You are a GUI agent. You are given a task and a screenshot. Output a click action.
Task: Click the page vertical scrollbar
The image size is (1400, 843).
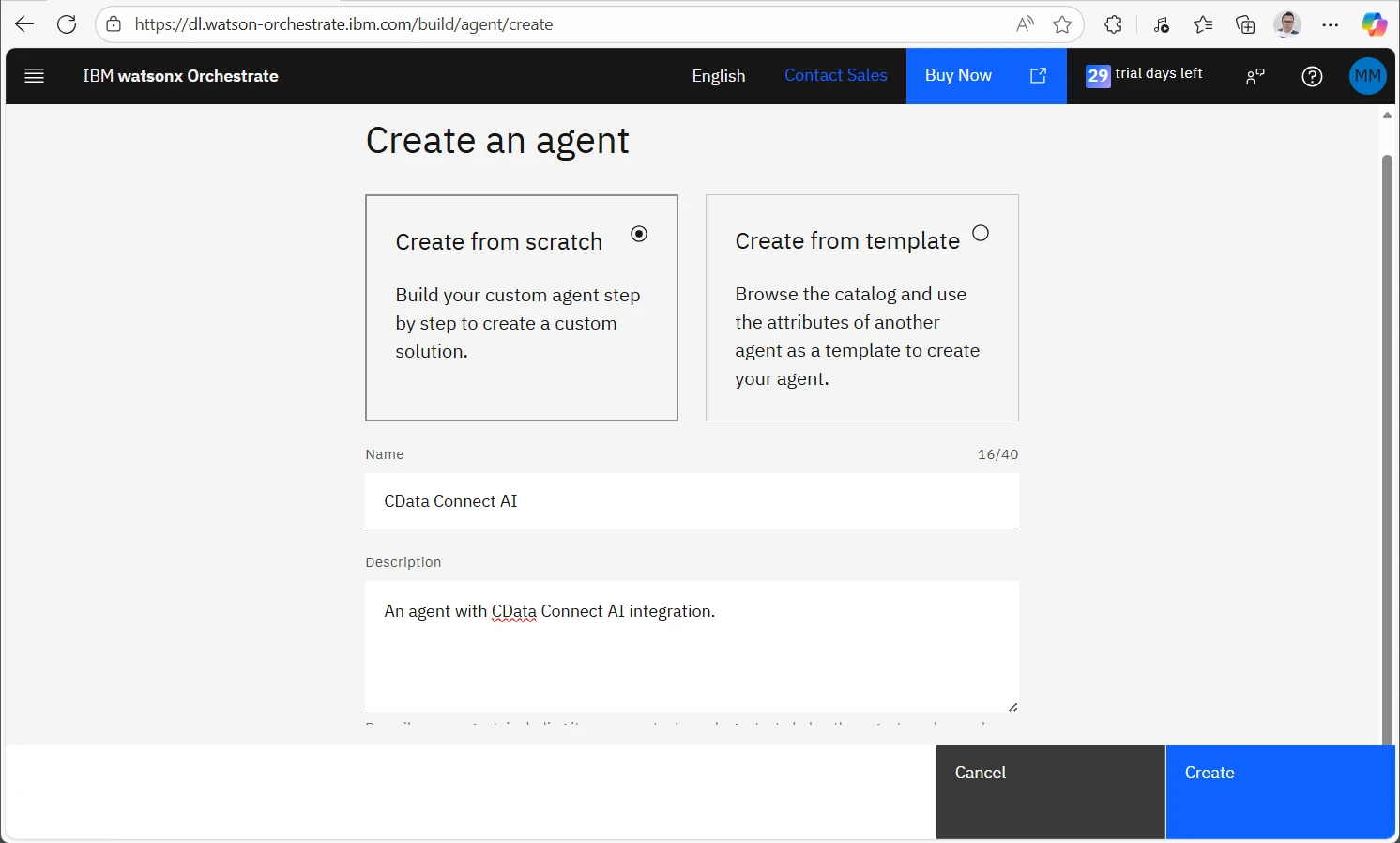[x=1387, y=422]
